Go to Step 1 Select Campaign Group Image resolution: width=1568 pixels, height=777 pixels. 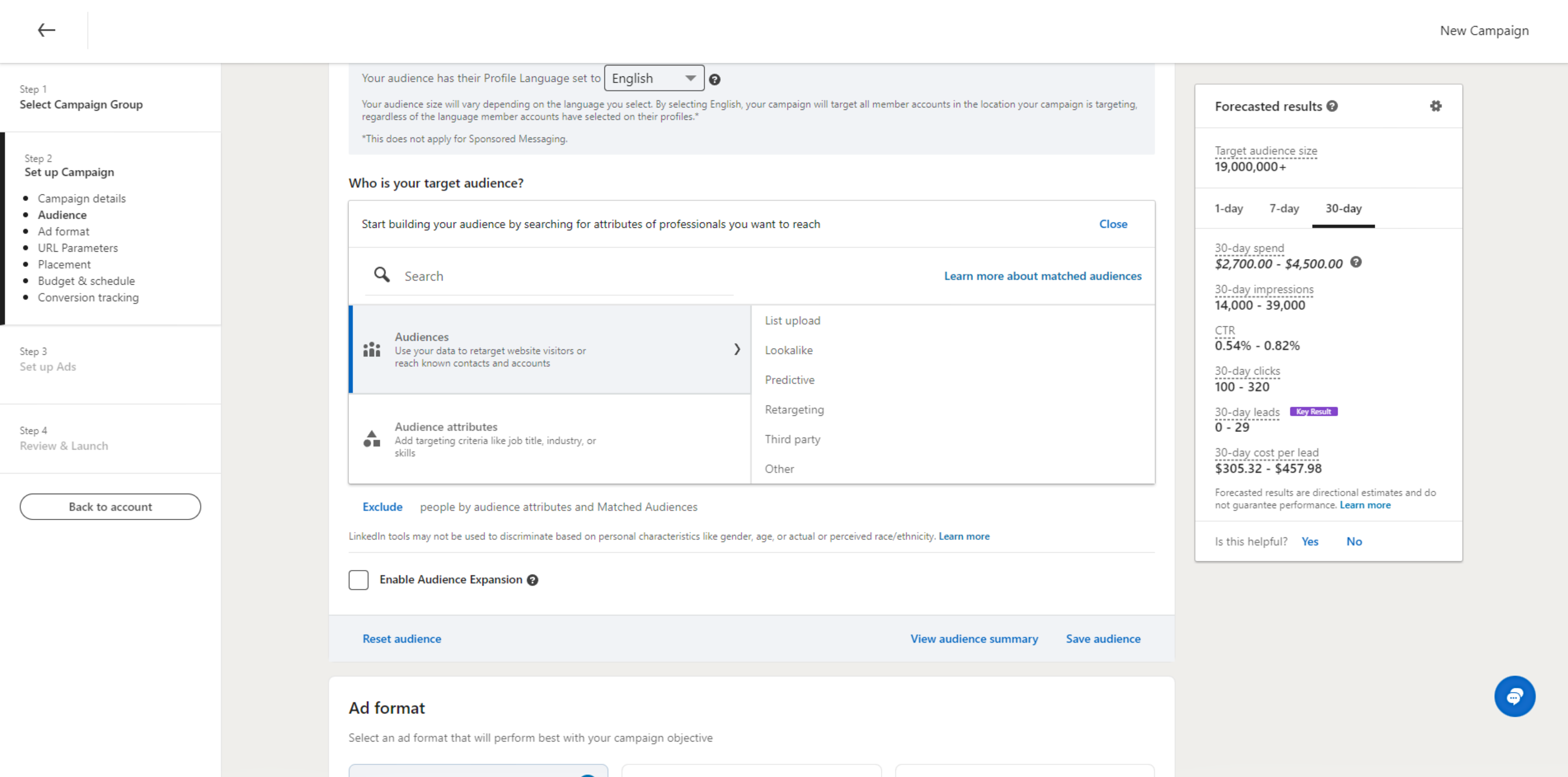pos(81,97)
